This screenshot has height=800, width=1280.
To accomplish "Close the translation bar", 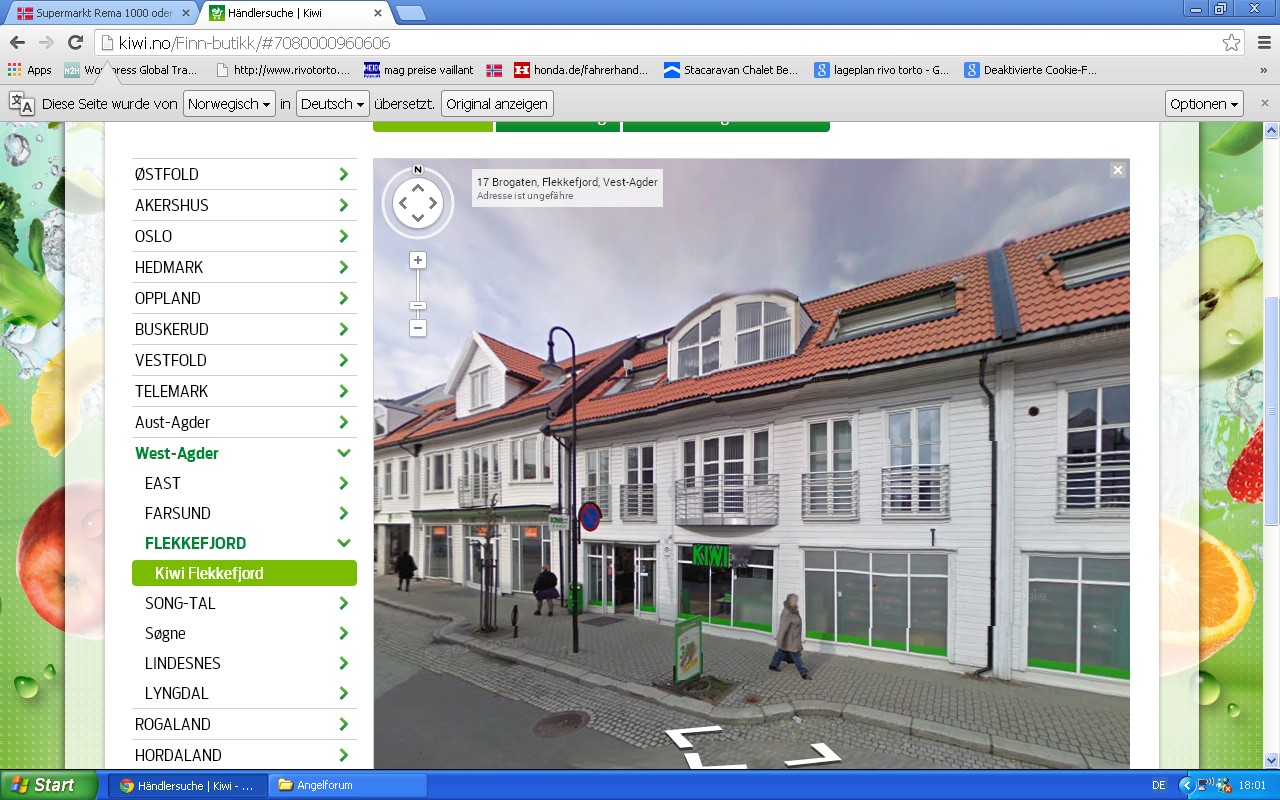I will pyautogui.click(x=1264, y=103).
